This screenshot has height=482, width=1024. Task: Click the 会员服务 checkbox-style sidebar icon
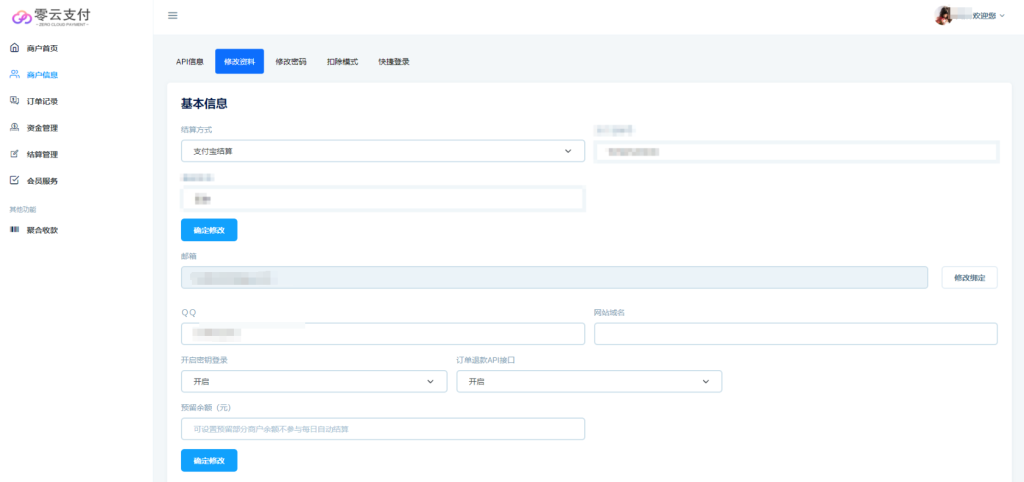pos(14,181)
